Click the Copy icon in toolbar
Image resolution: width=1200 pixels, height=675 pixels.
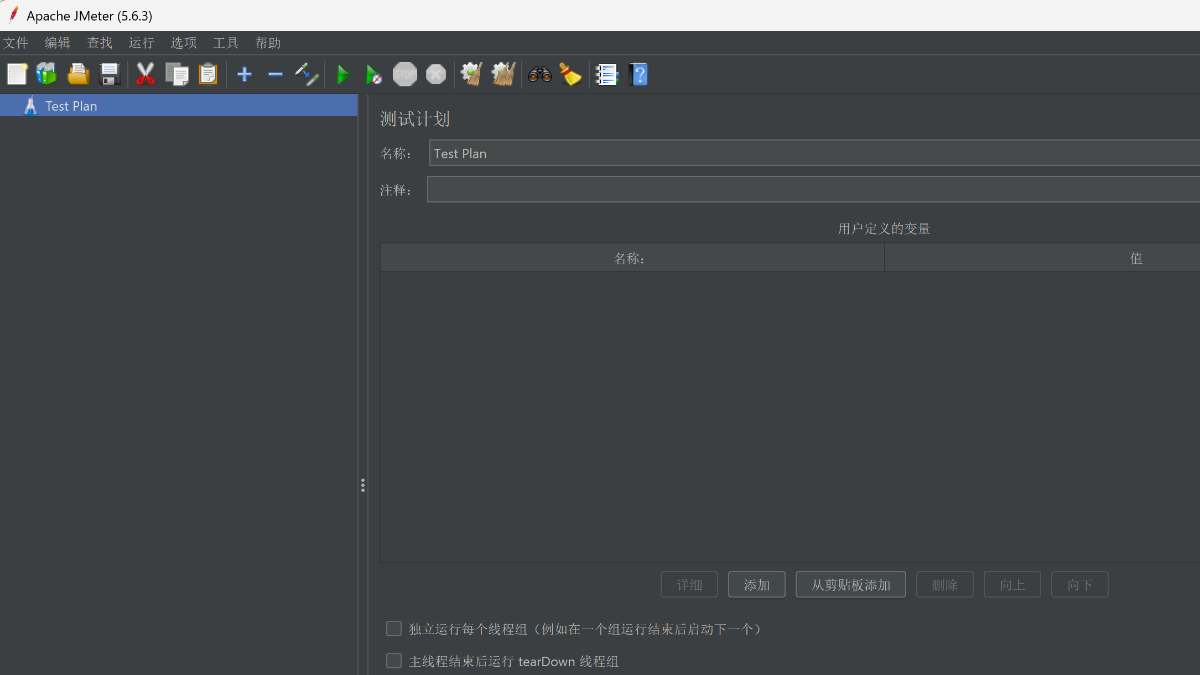tap(177, 74)
